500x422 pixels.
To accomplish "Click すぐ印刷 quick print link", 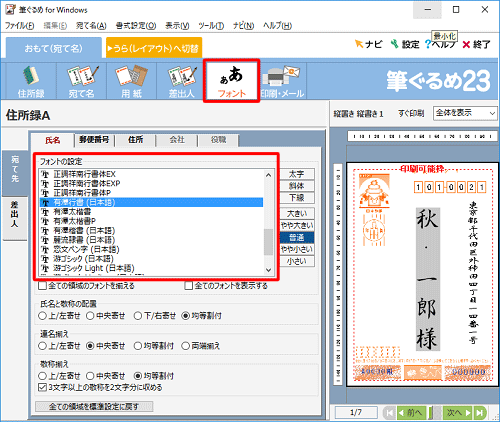I will click(x=411, y=114).
